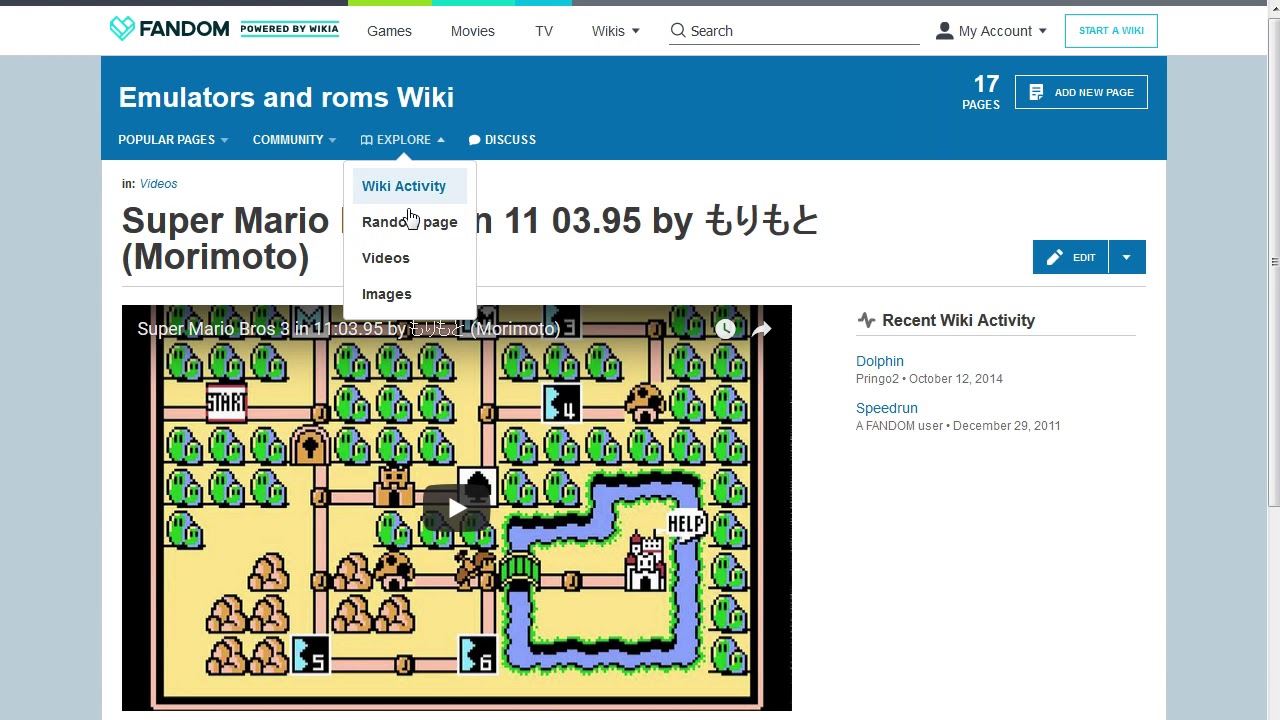
Task: Click the Edit button label
Action: click(x=1084, y=258)
